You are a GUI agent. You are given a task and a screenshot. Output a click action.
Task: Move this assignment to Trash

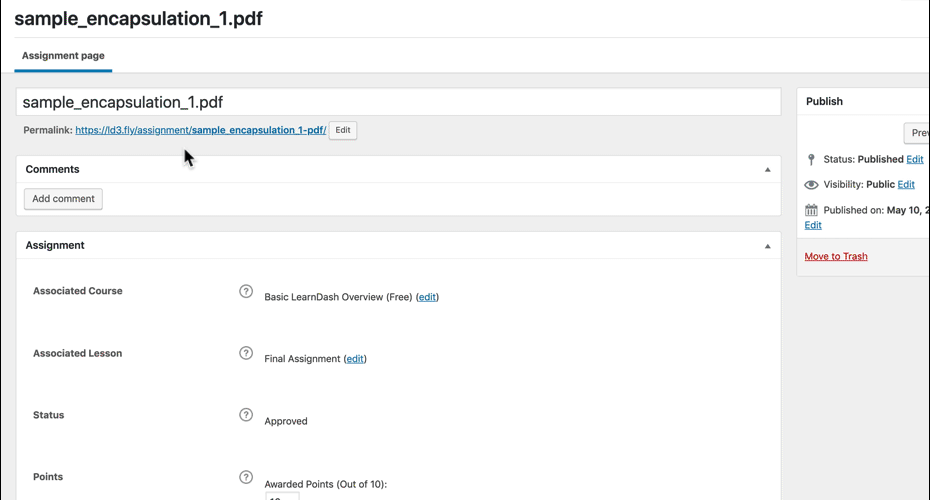click(x=836, y=257)
